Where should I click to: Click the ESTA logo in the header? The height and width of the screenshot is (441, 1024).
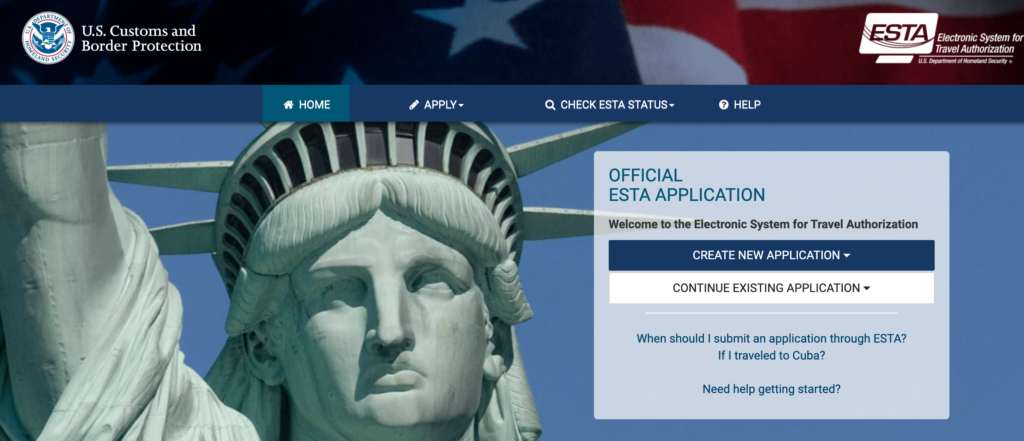click(x=940, y=38)
